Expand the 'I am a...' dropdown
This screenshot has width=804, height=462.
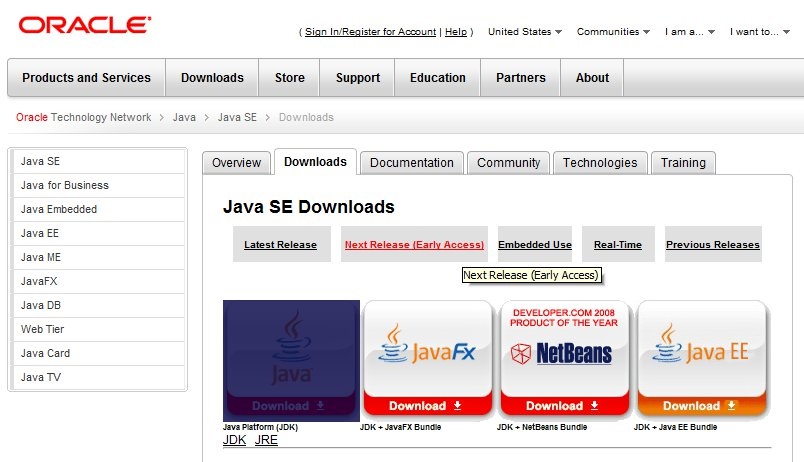tap(690, 32)
